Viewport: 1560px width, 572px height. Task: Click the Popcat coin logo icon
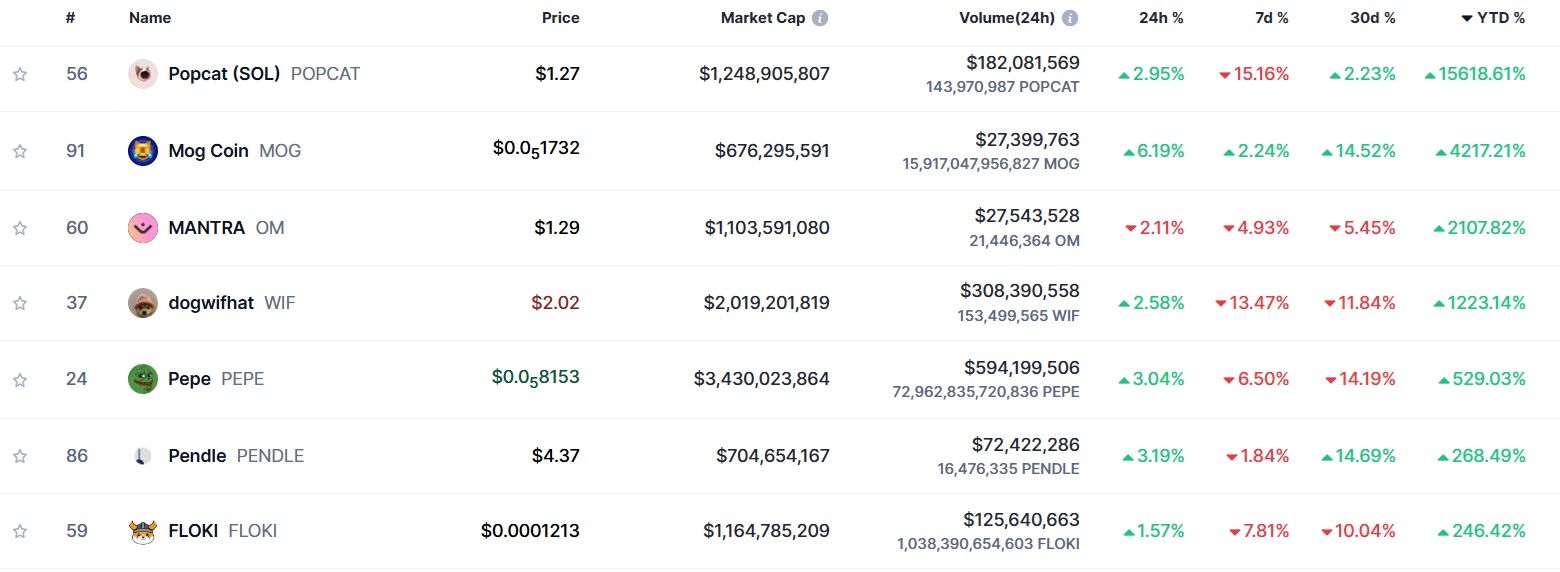tap(143, 74)
